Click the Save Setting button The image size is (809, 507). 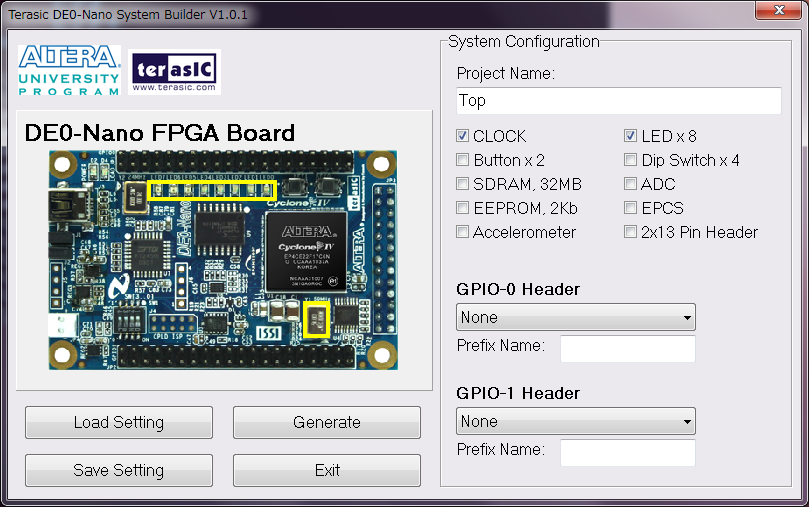coord(119,471)
